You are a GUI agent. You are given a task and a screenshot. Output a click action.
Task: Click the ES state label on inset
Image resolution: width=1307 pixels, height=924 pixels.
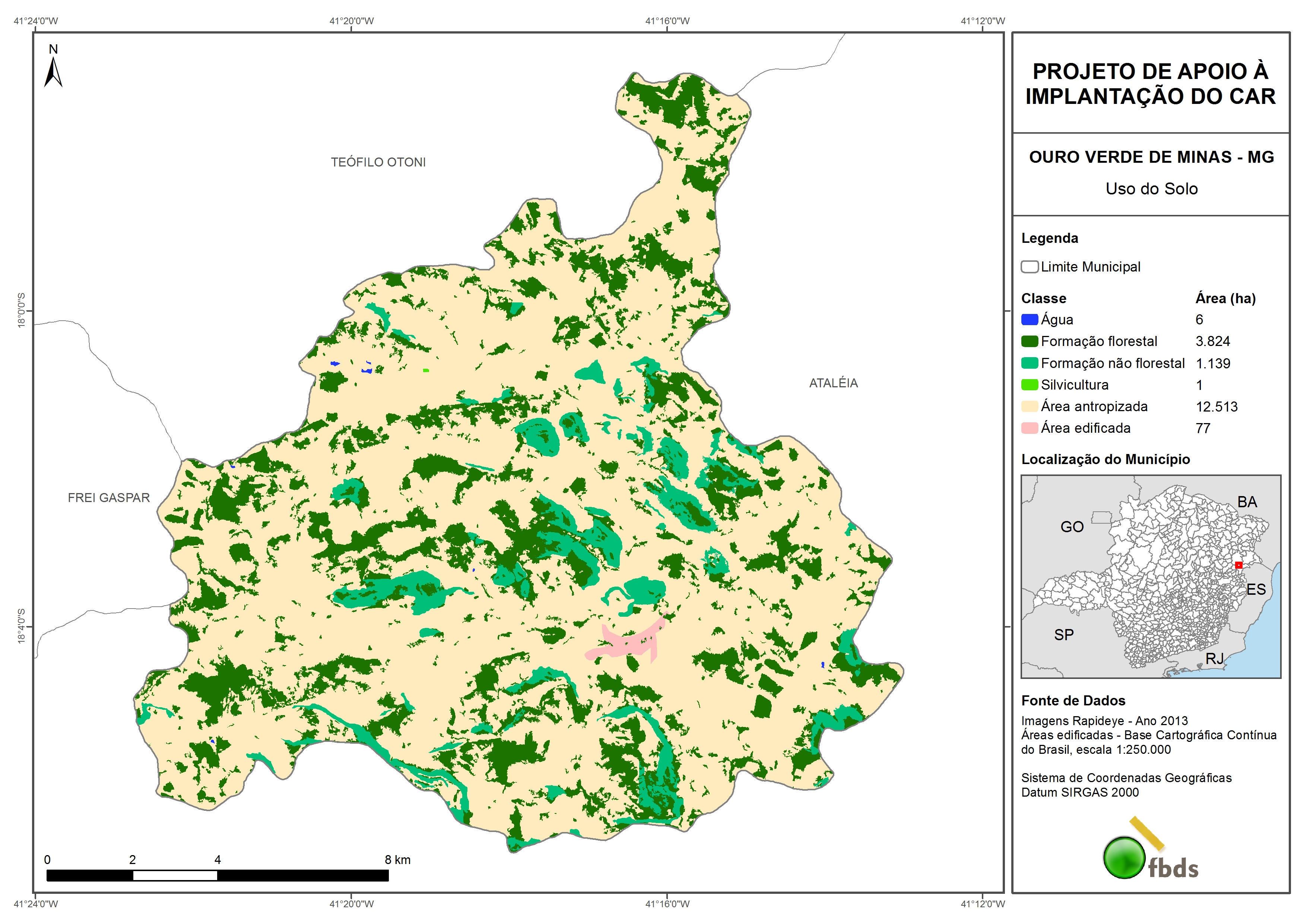(x=1255, y=590)
